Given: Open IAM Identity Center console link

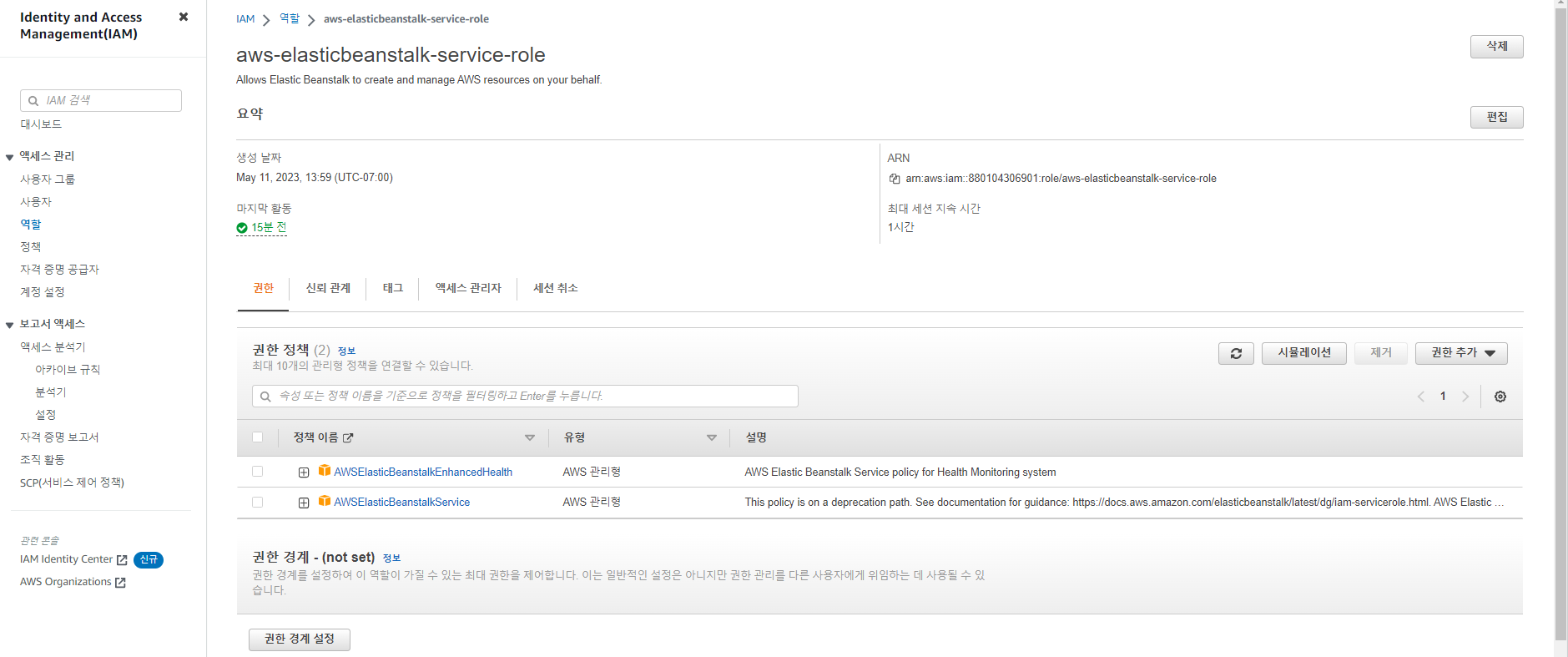Looking at the screenshot, I should [66, 560].
